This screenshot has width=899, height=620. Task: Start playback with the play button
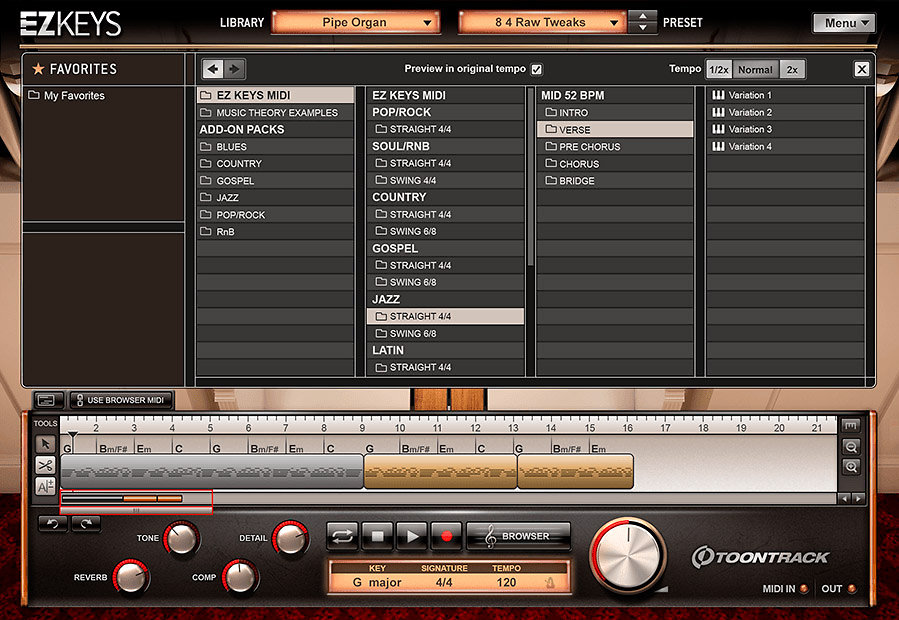(x=412, y=536)
